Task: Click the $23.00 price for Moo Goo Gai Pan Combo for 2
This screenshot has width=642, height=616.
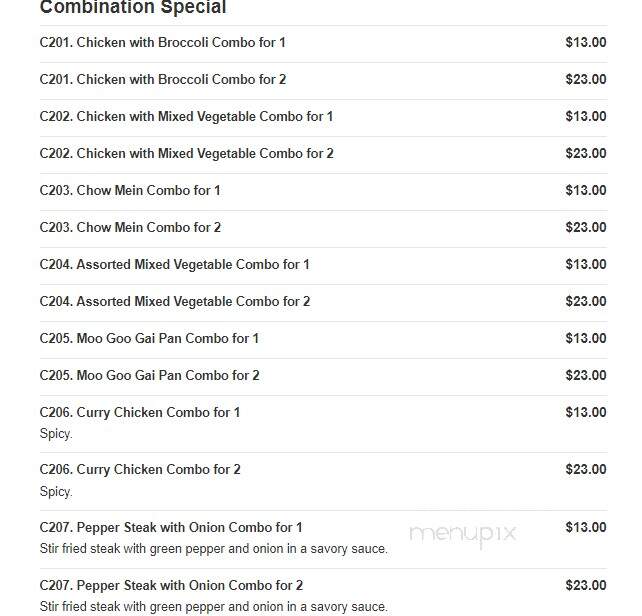Action: point(586,376)
